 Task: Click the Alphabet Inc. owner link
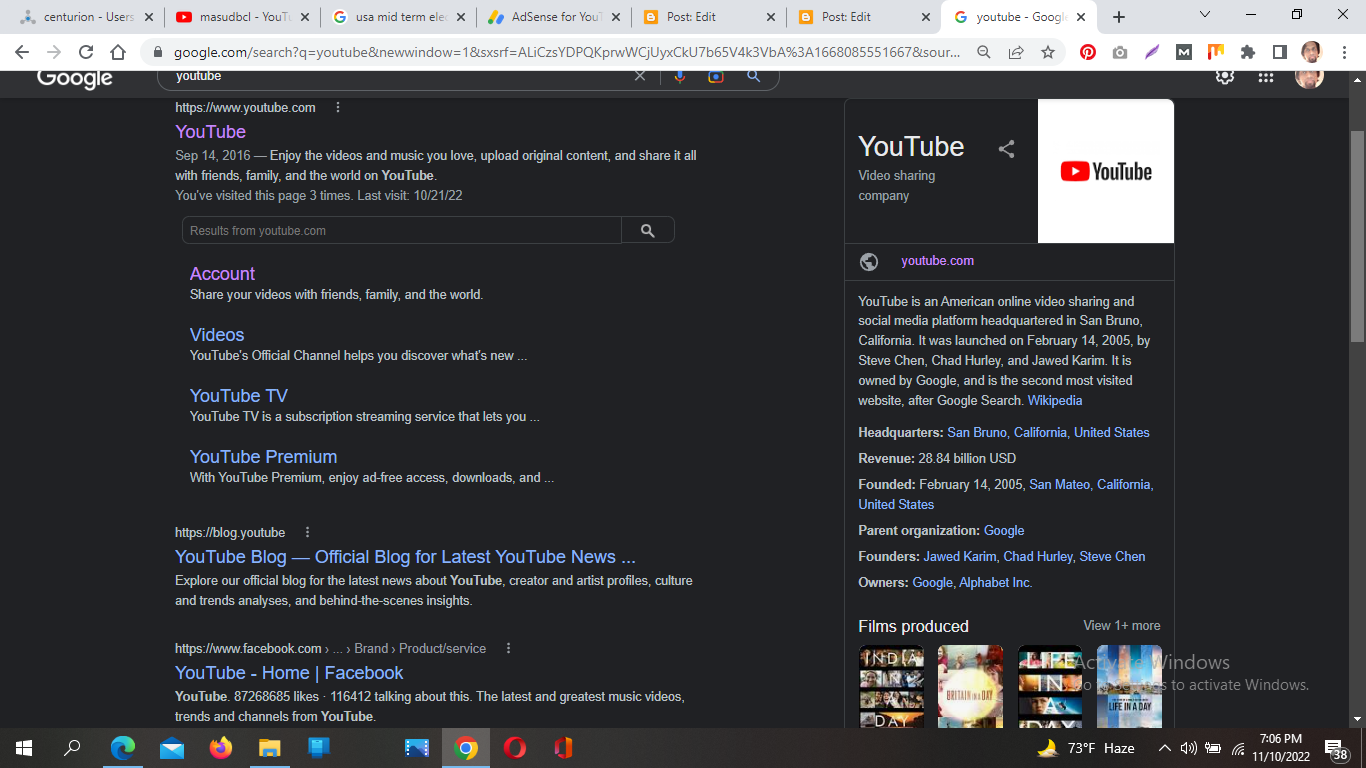click(x=995, y=582)
